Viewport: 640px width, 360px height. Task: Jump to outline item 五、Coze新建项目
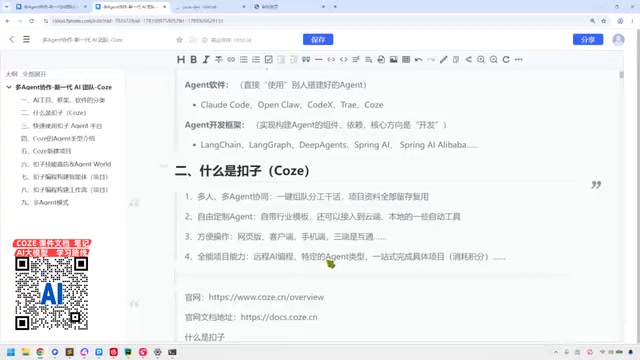tap(46, 151)
